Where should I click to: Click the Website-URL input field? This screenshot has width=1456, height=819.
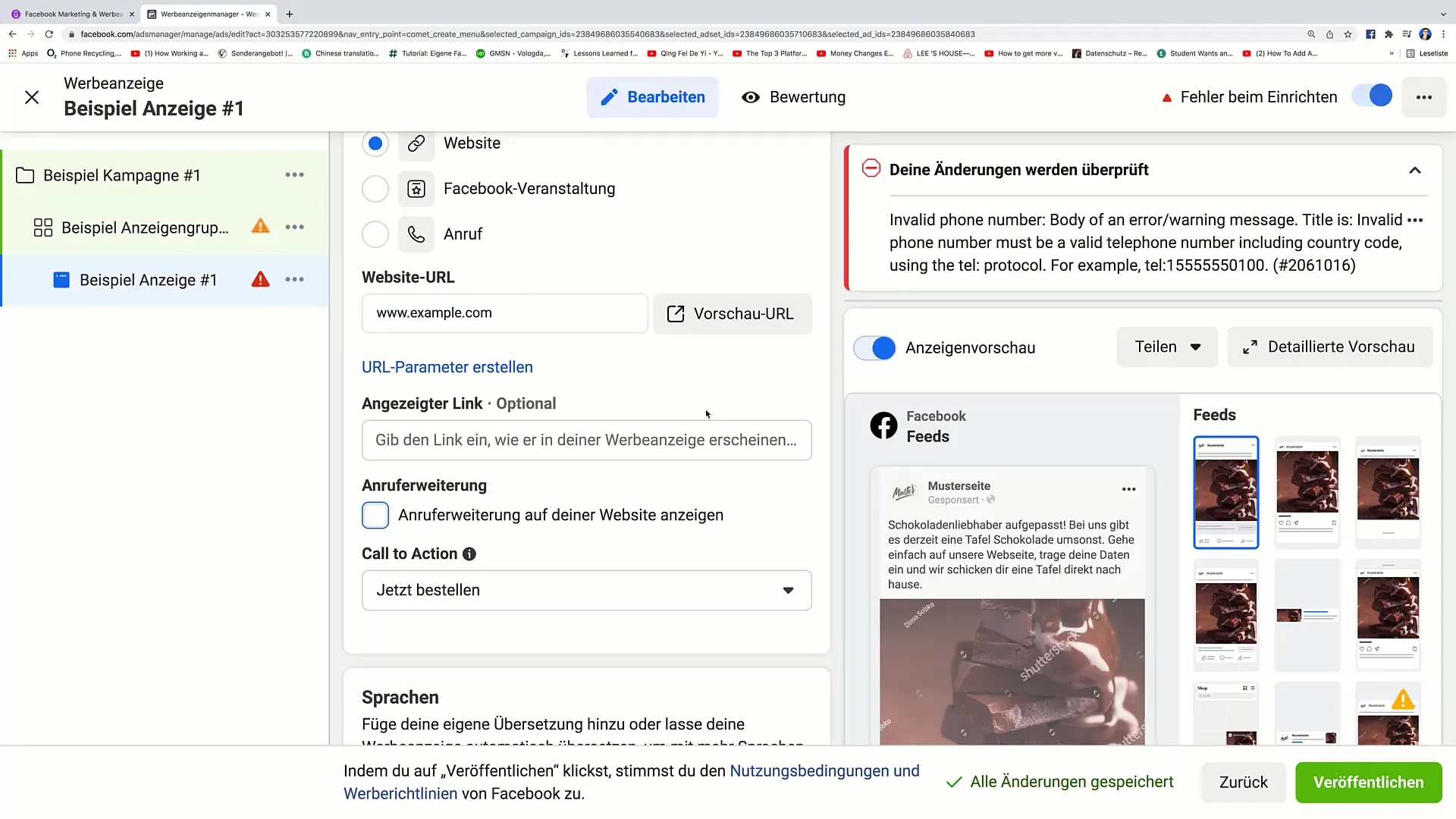click(x=504, y=313)
